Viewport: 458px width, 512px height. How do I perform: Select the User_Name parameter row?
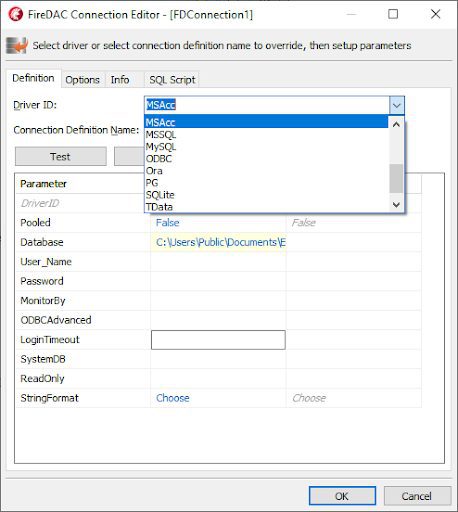coord(219,262)
